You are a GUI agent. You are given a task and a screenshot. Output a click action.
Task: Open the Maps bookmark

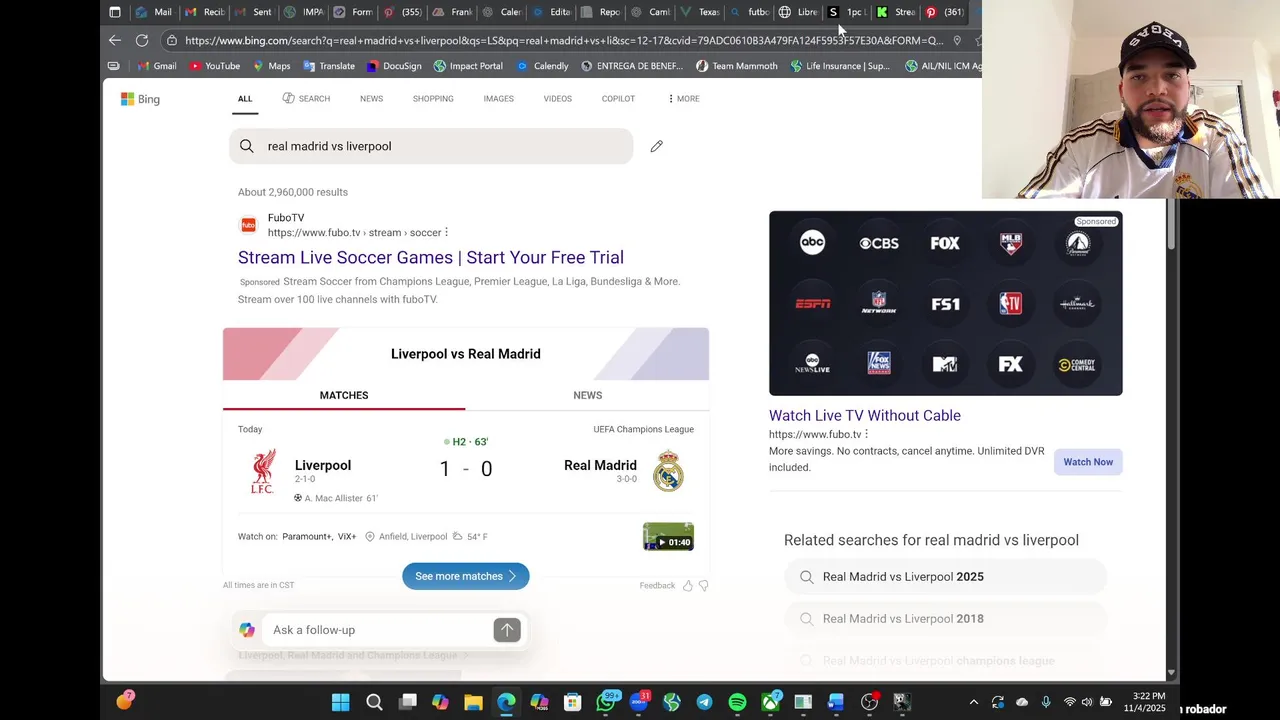271,66
